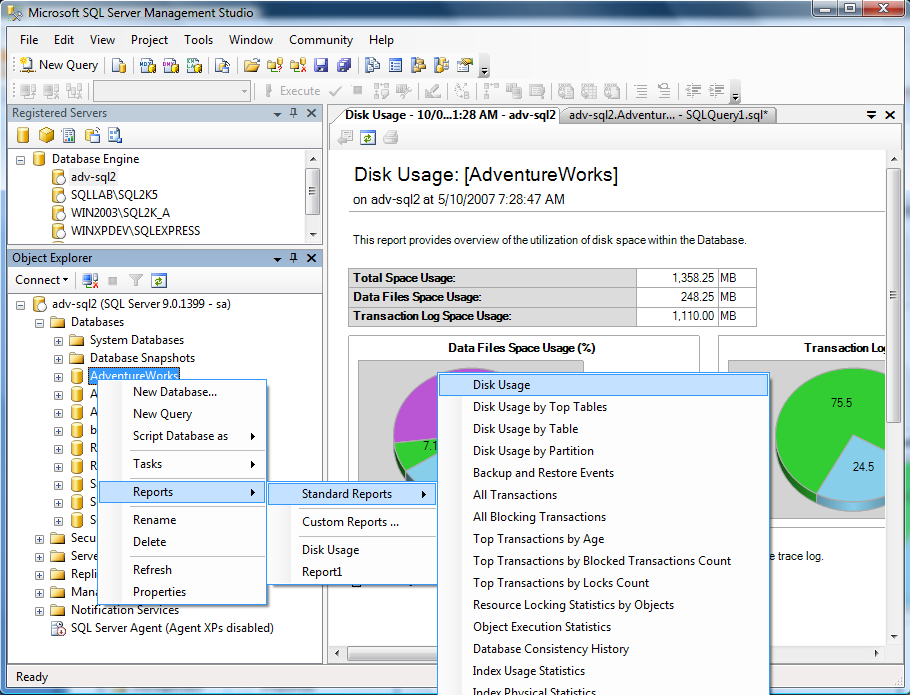Click the Save disk icon in toolbar
Viewport: 910px width, 695px height.
[x=321, y=65]
